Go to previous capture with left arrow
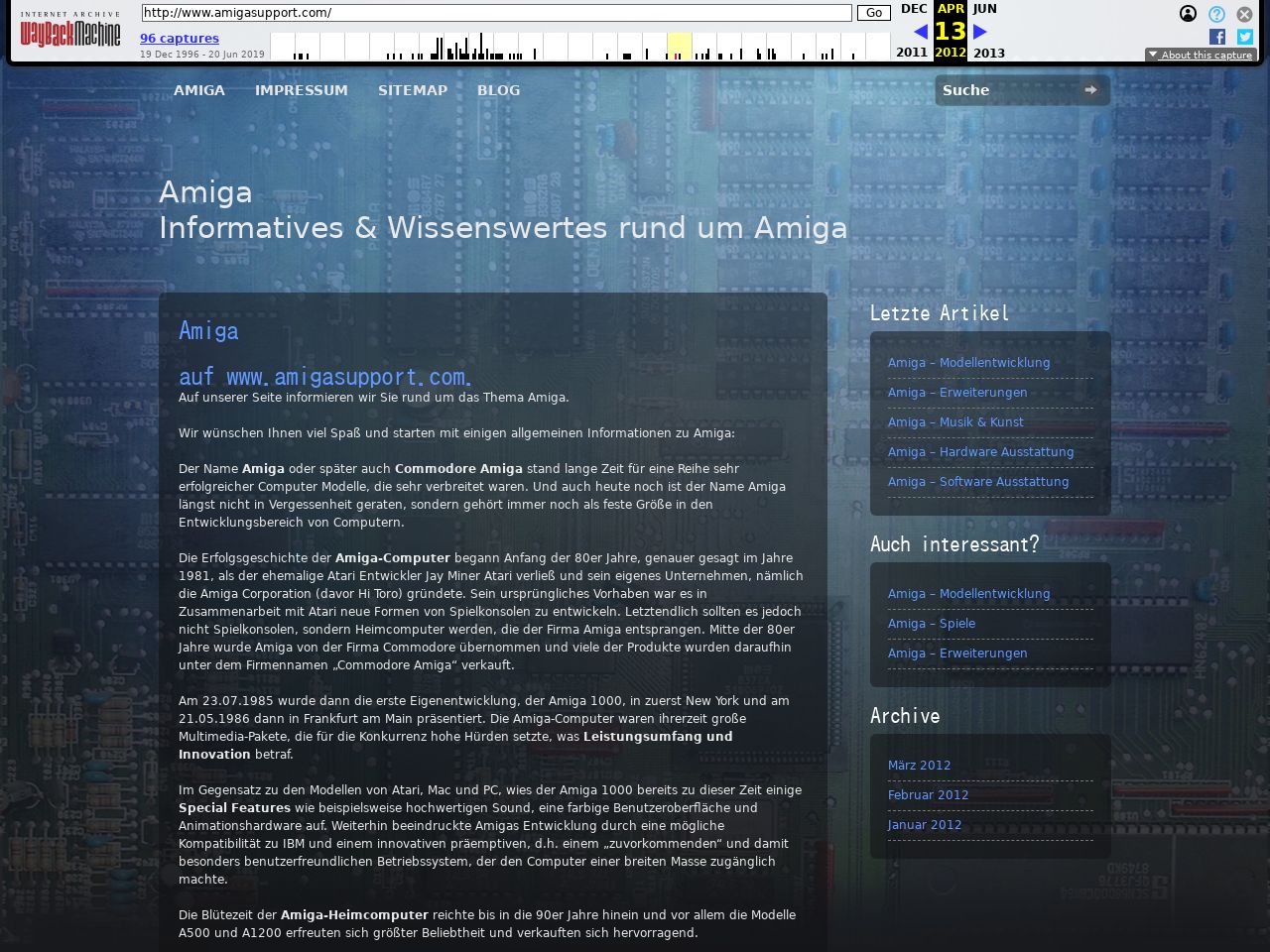This screenshot has width=1270, height=952. point(920,32)
